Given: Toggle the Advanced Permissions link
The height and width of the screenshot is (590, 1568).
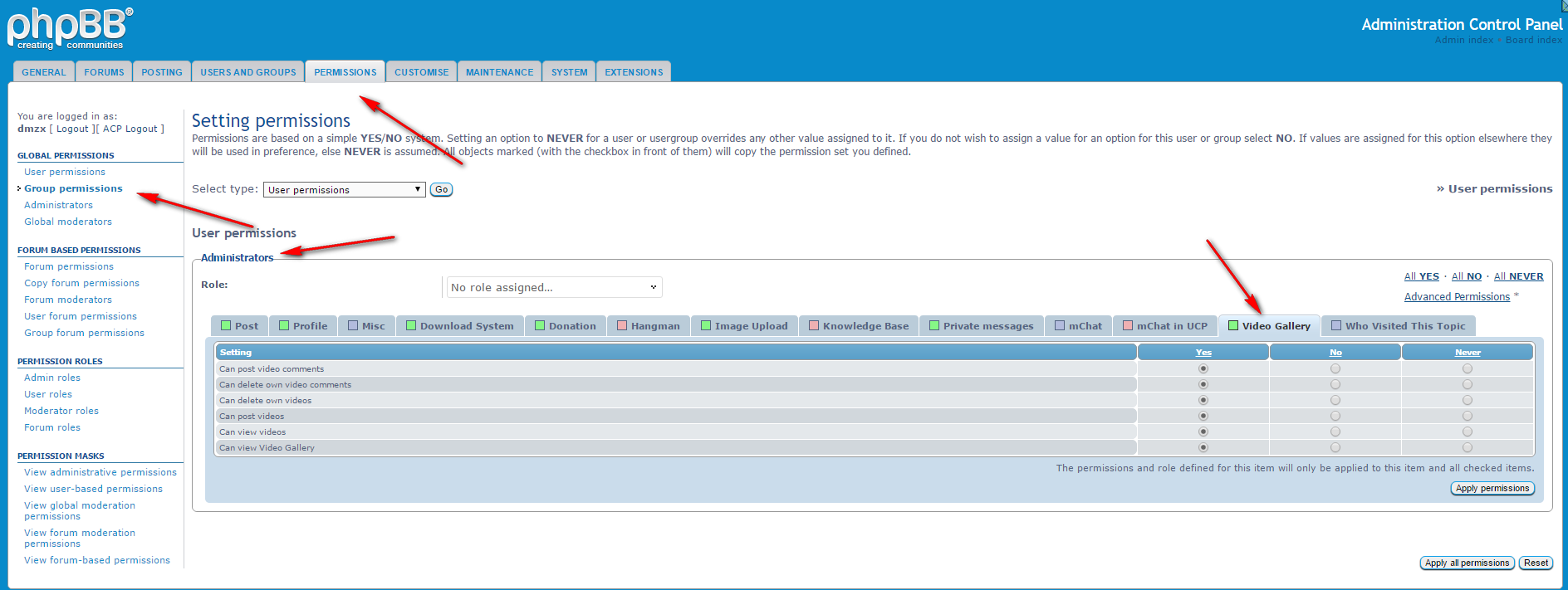Looking at the screenshot, I should pos(1457,297).
